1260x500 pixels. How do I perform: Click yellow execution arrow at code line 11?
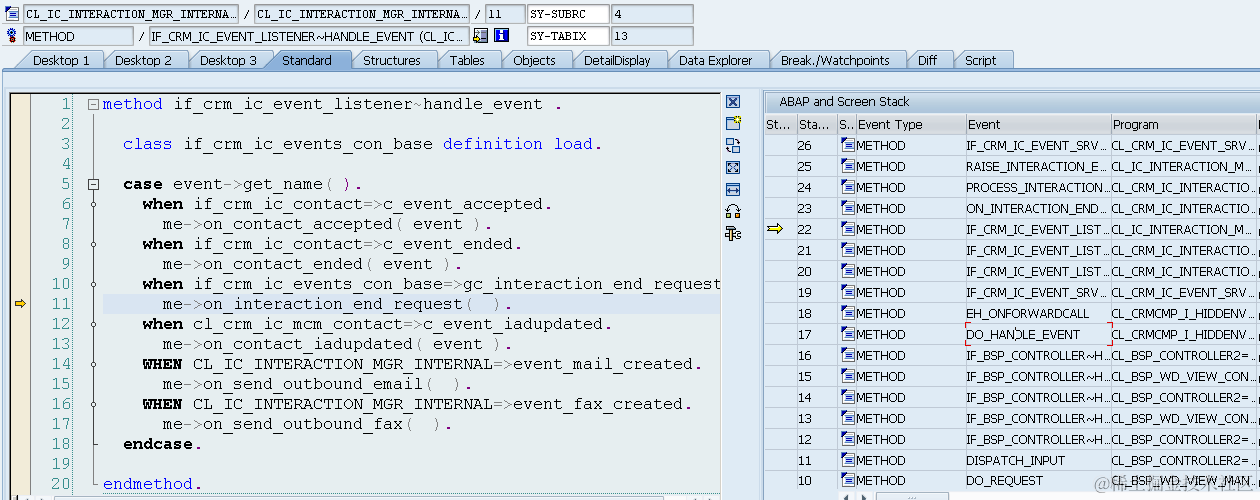(20, 304)
